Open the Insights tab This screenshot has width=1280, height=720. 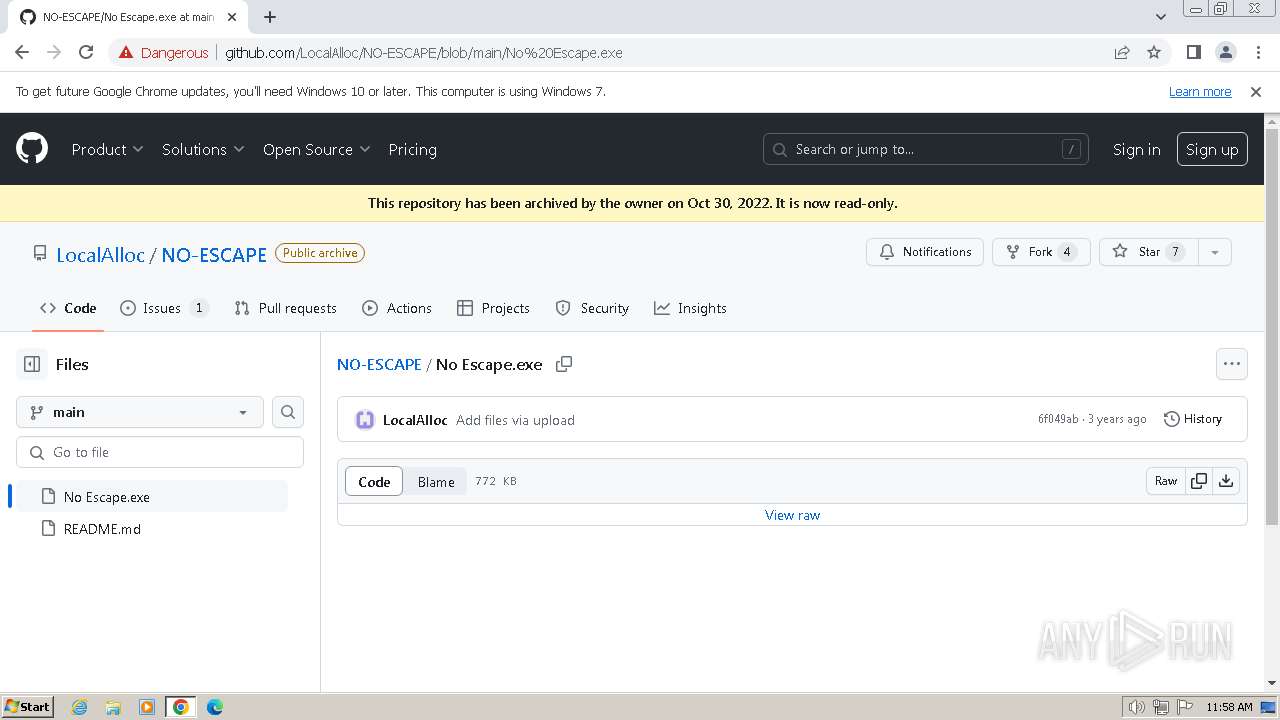690,308
